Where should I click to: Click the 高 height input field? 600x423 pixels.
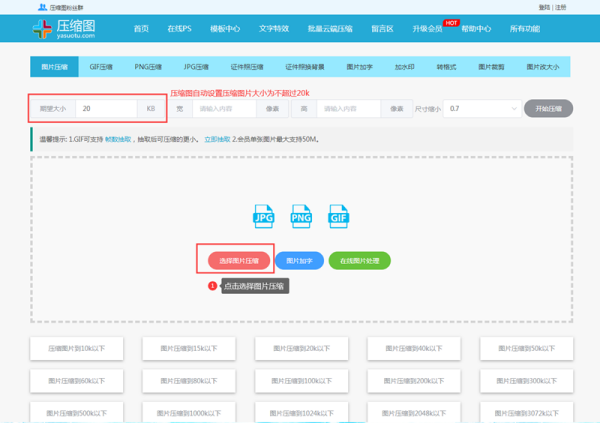(x=349, y=109)
